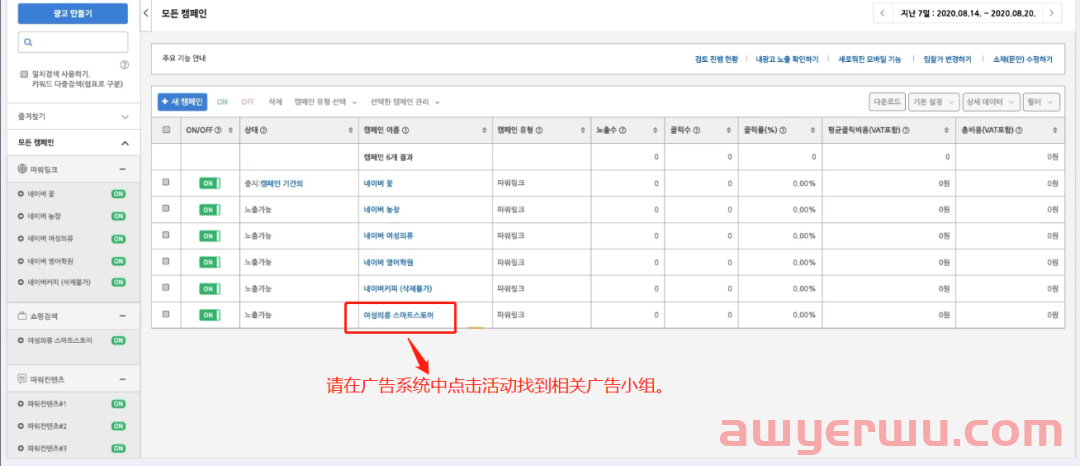Click the 쇼핑검색 bag icon in sidebar

pyautogui.click(x=23, y=316)
